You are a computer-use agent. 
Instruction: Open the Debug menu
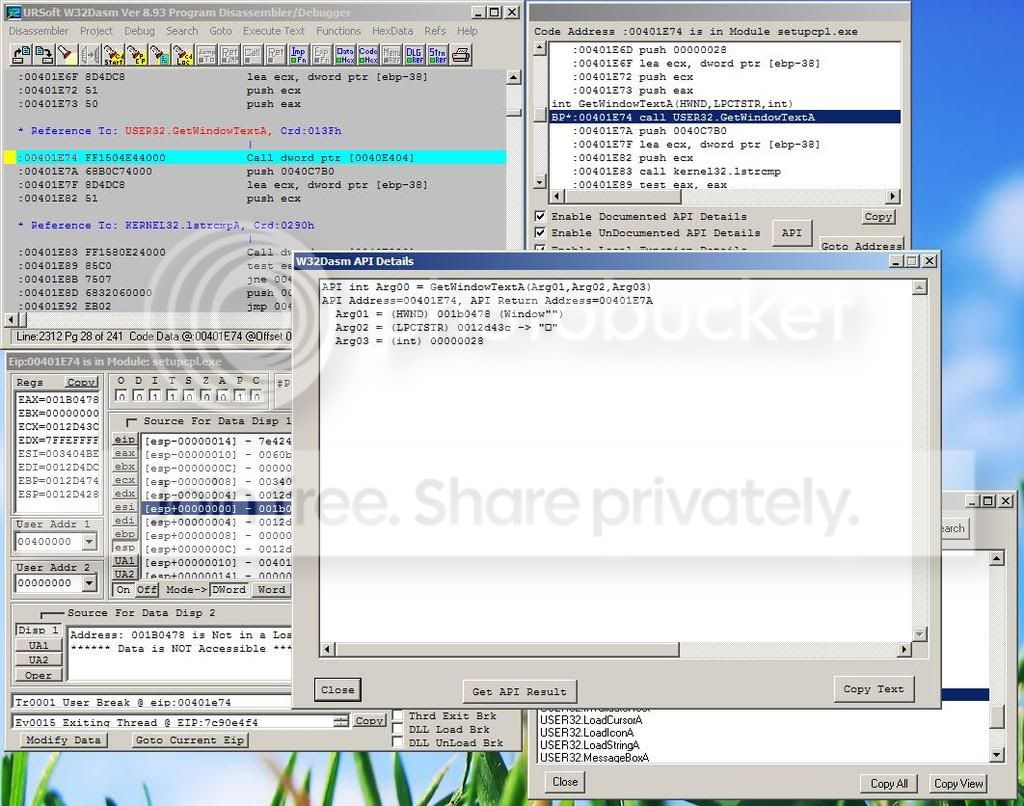(x=140, y=31)
